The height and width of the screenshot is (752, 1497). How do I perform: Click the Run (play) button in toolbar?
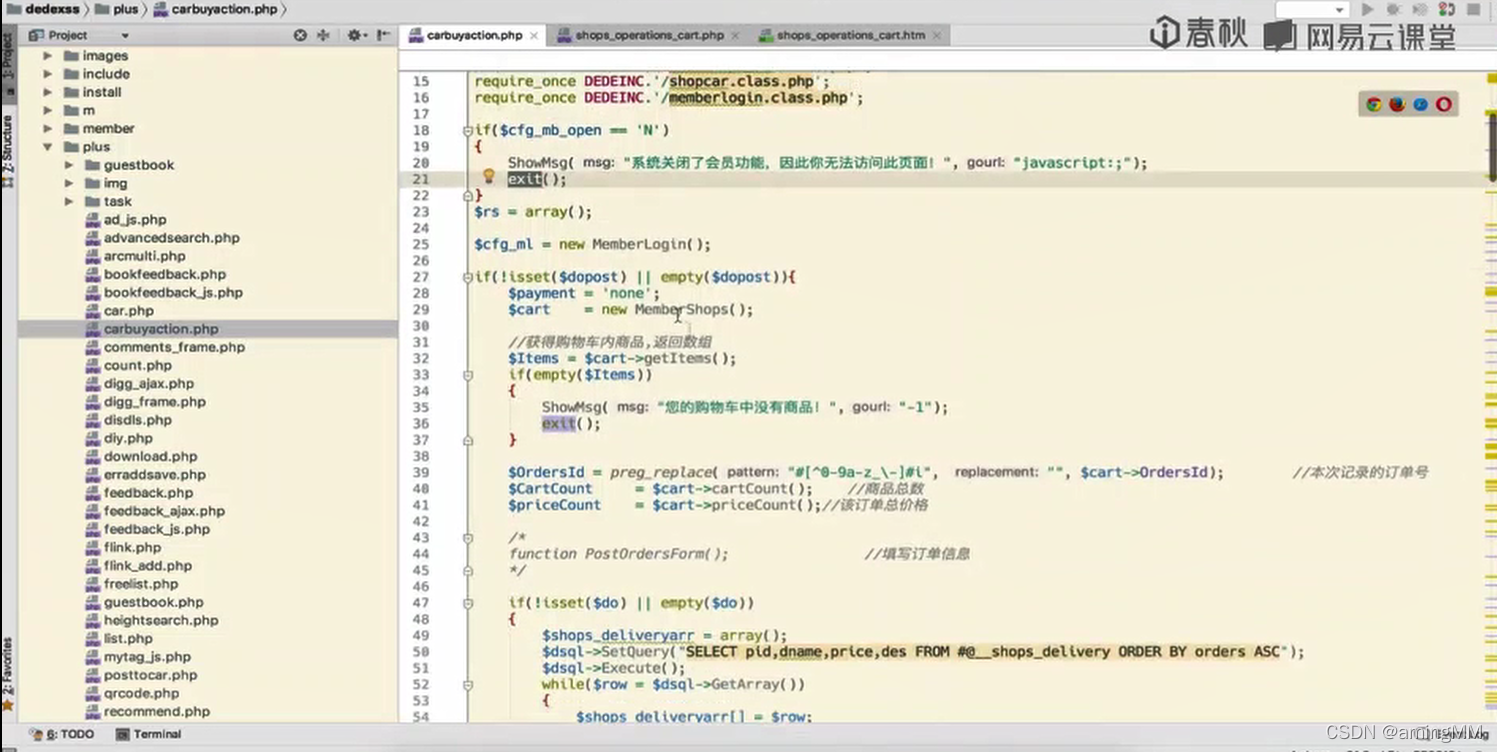1367,9
